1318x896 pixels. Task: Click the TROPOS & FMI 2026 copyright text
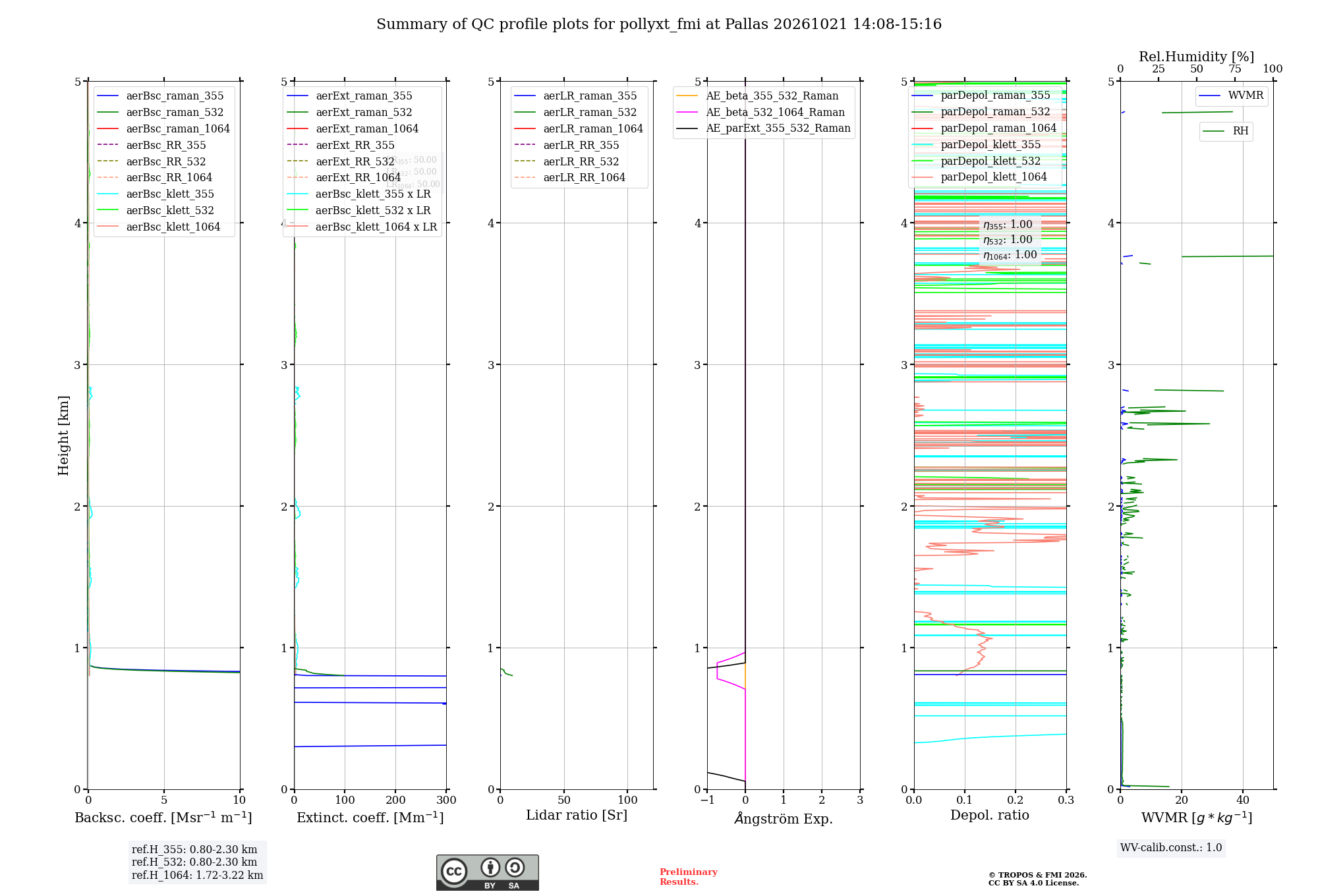pos(1038,875)
